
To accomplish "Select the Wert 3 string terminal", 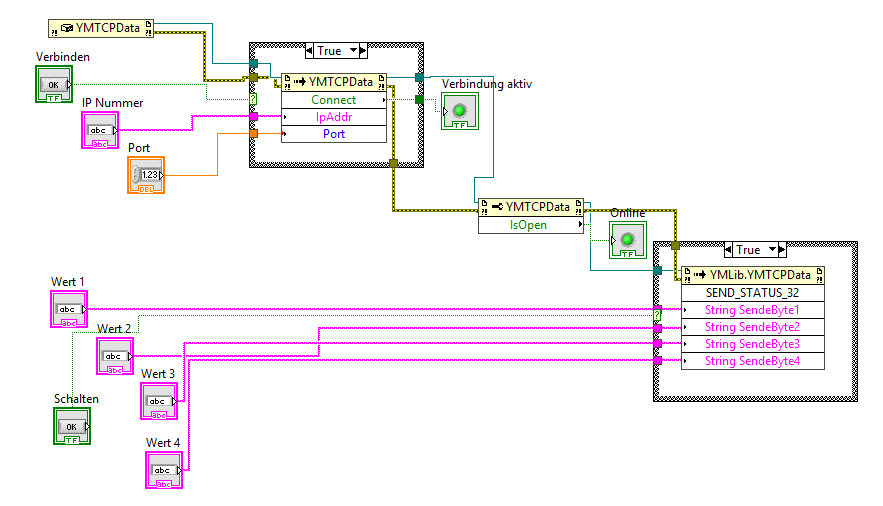I will (x=159, y=401).
